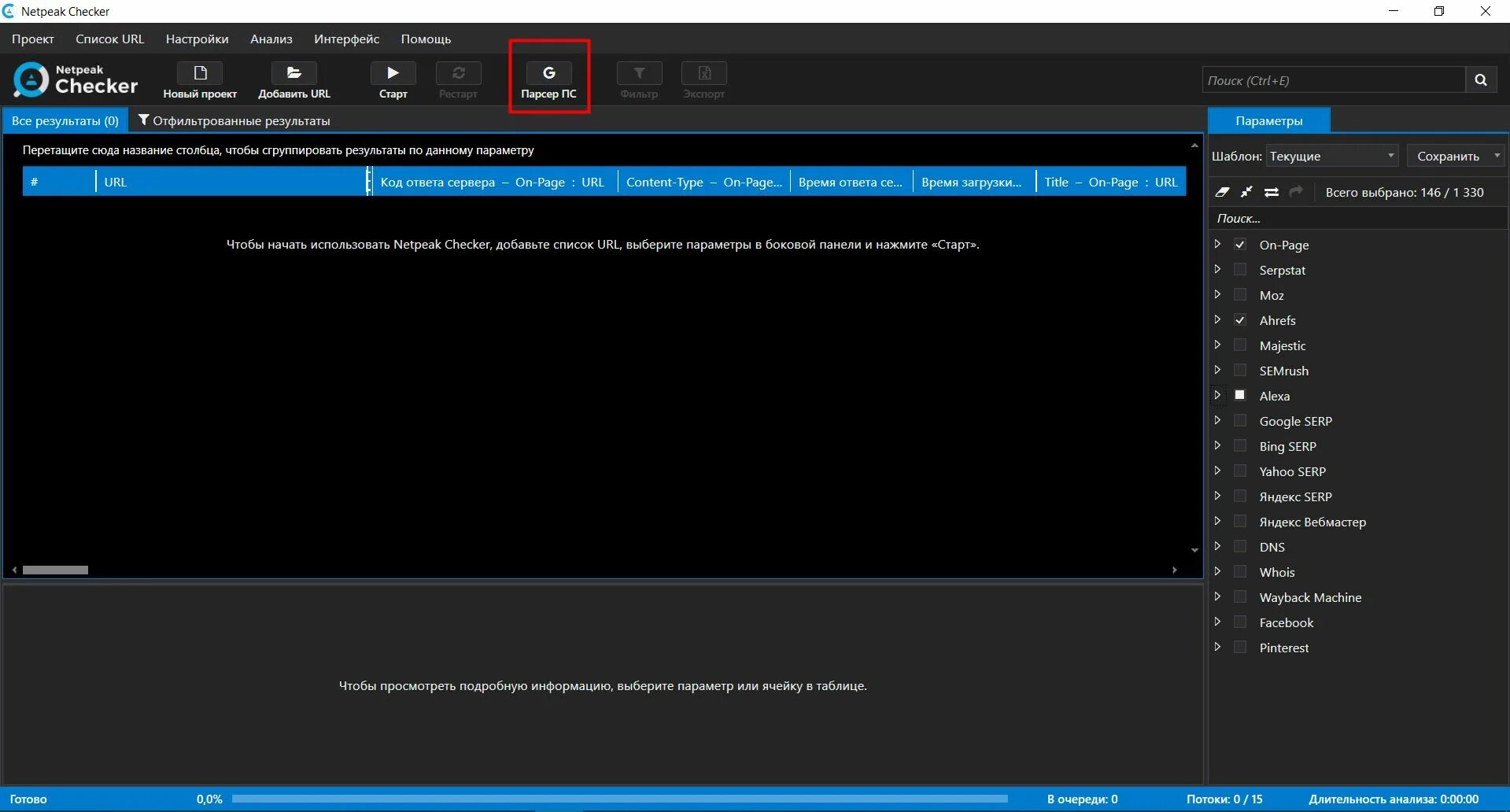The width and height of the screenshot is (1510, 812).
Task: Open the Список URL menu
Action: coord(110,39)
